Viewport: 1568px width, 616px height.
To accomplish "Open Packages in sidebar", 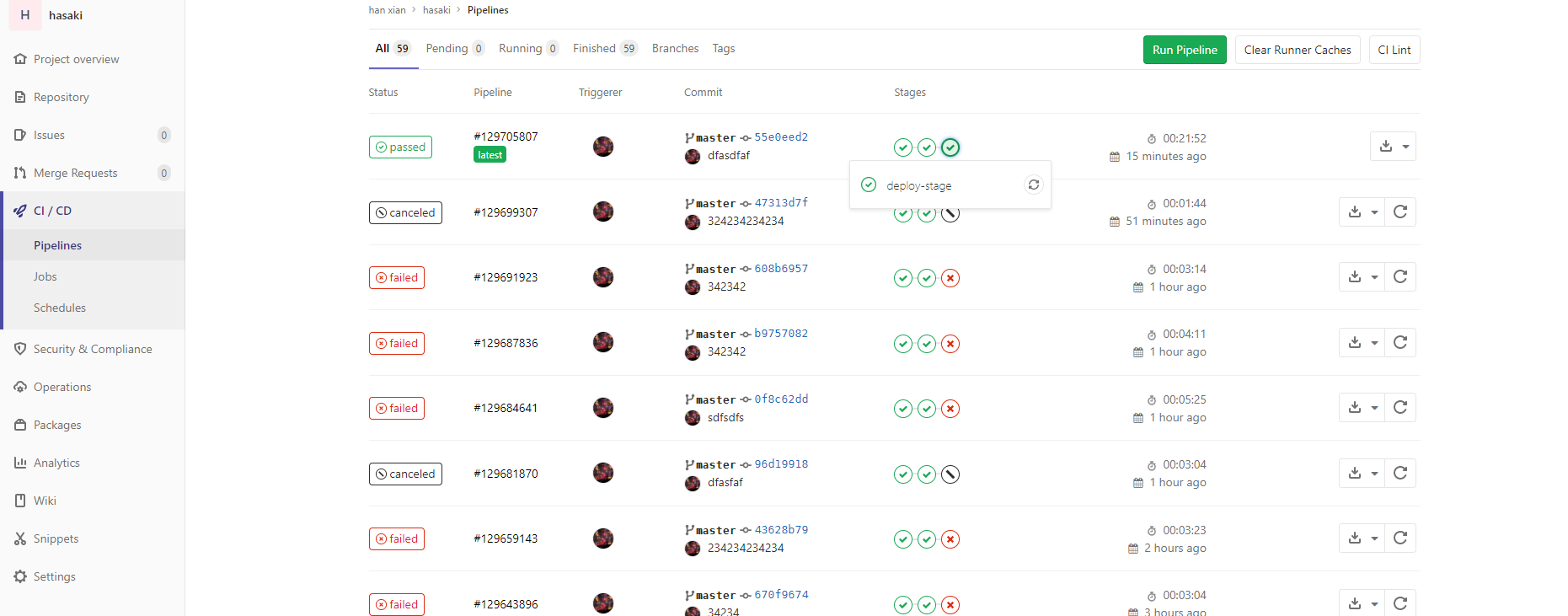I will click(x=57, y=425).
